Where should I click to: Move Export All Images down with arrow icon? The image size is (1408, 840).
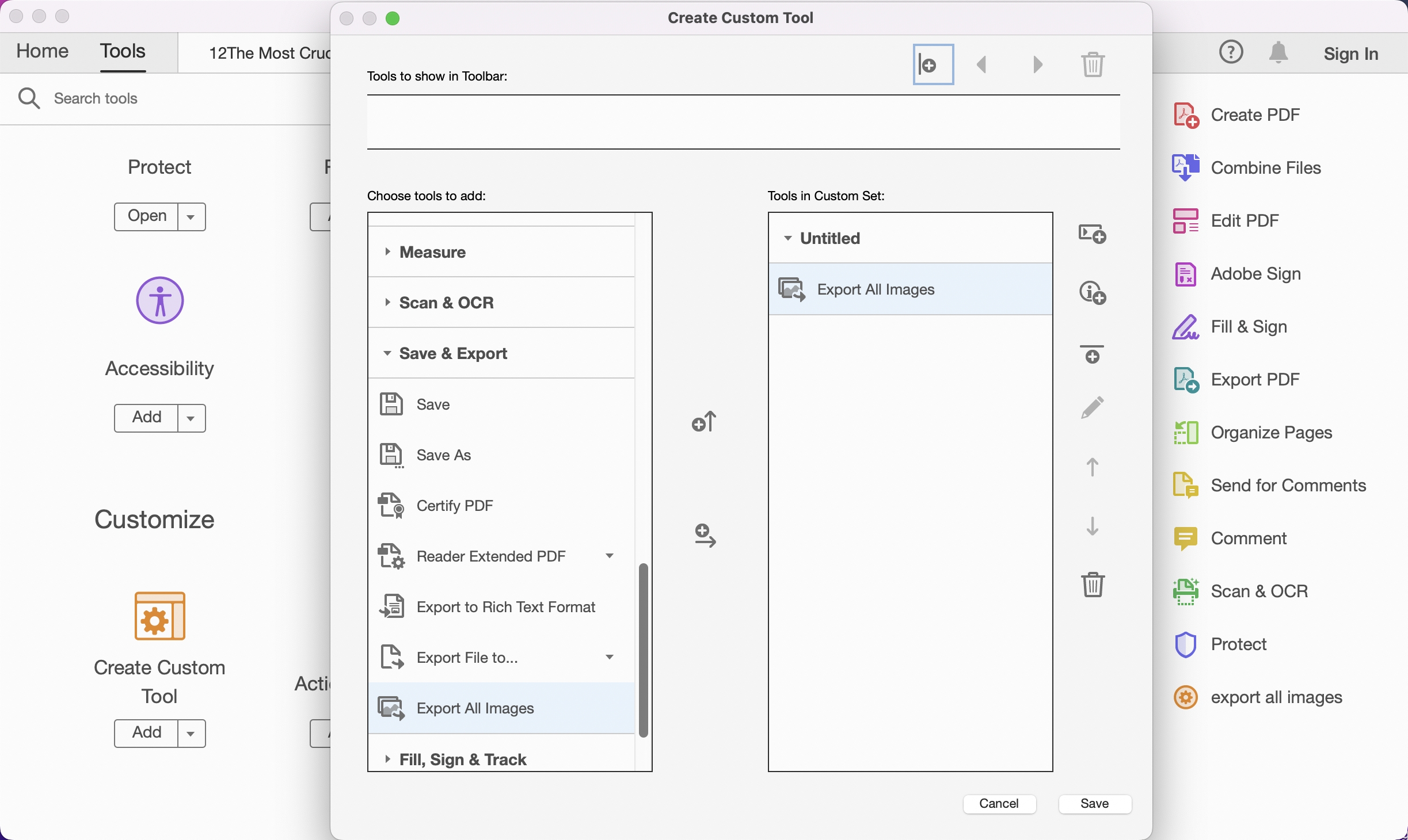click(x=1091, y=526)
